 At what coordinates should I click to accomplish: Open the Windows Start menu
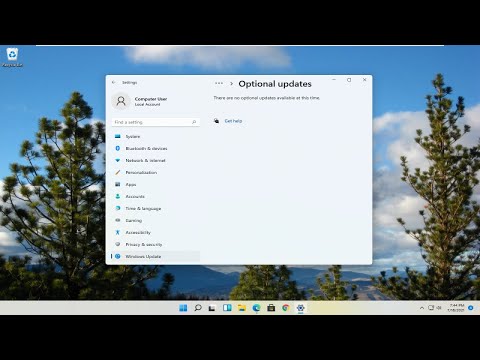[x=183, y=308]
